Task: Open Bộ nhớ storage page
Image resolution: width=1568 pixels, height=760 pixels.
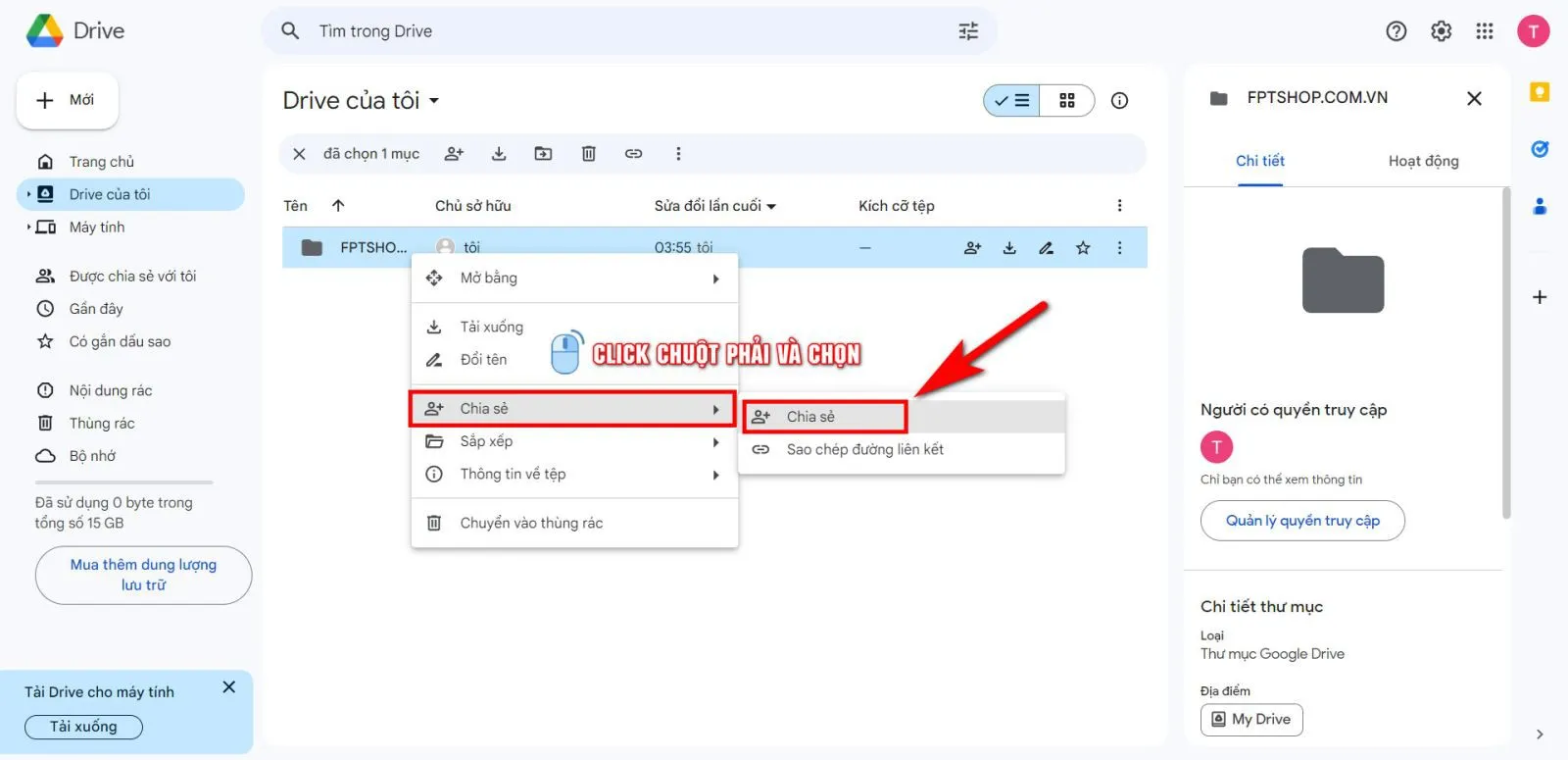Action: [130, 456]
